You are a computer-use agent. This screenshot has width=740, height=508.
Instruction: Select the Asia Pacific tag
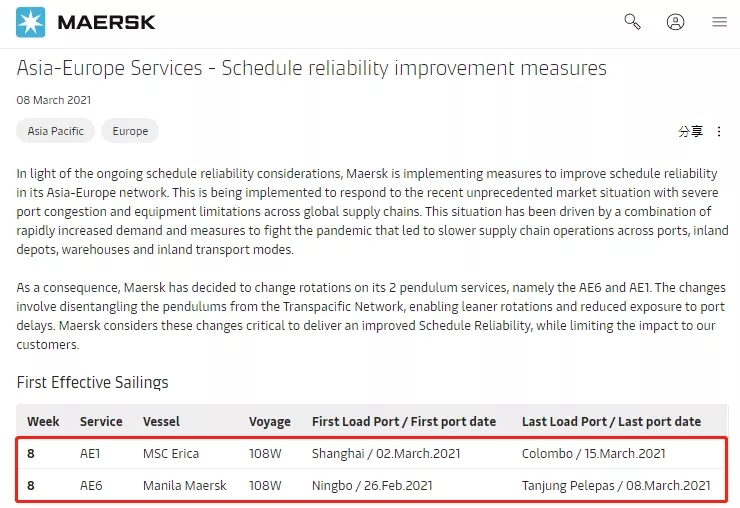56,131
